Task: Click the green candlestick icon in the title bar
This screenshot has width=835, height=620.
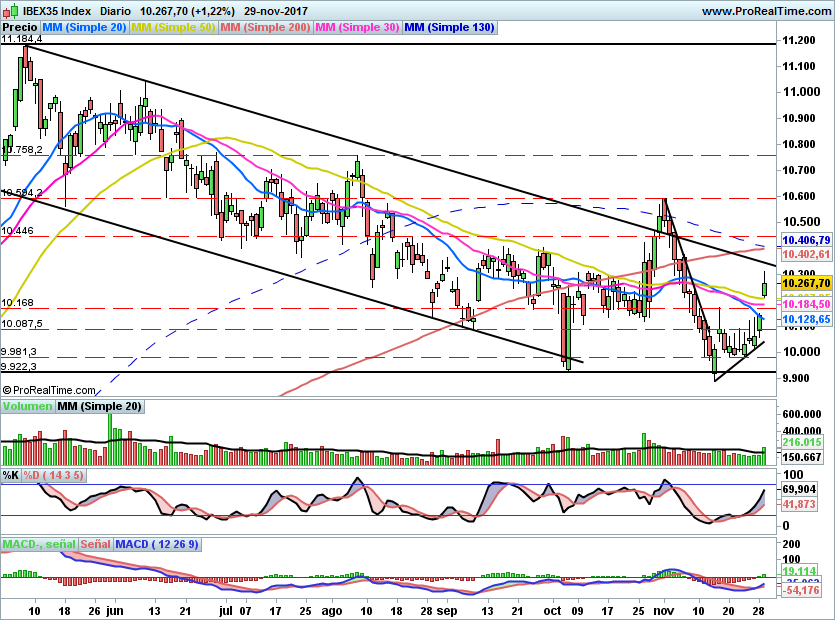Action: [14, 10]
